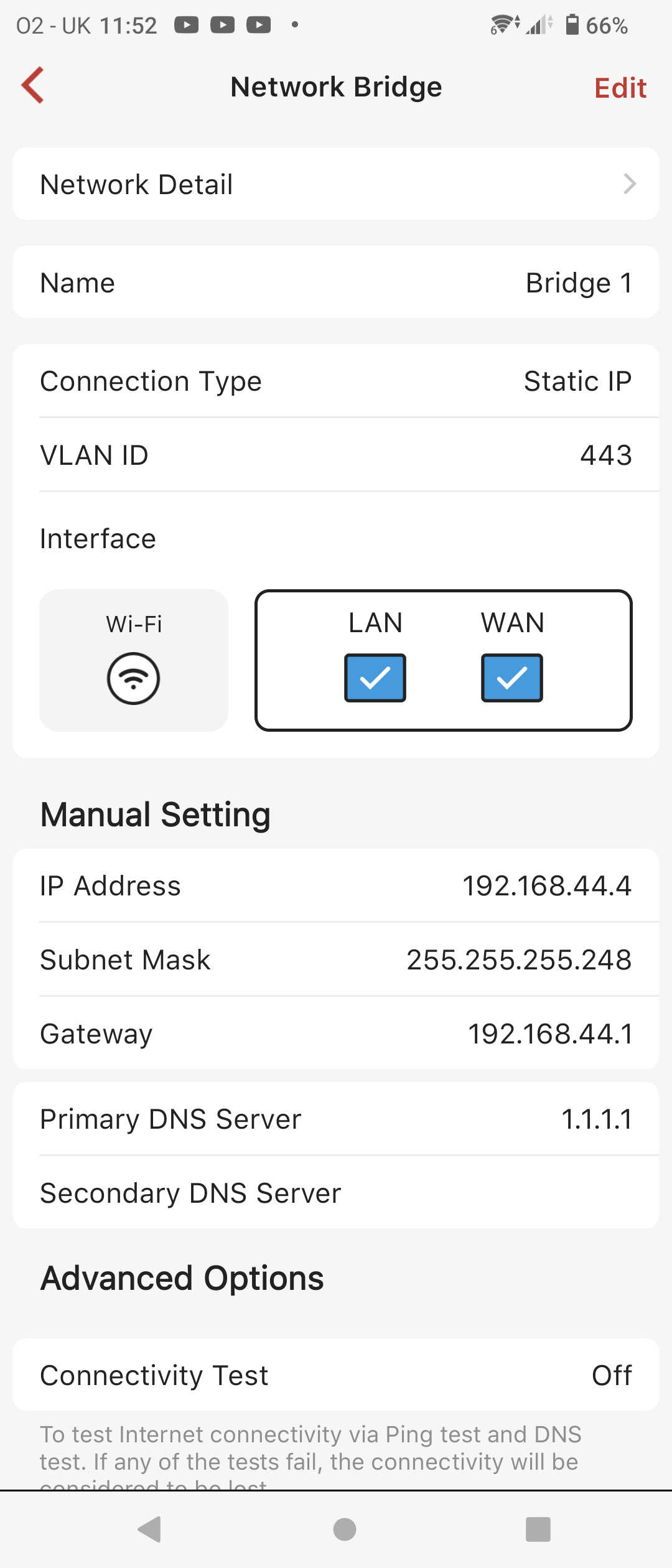Tap the red back arrow
This screenshot has width=672, height=1568.
click(x=33, y=85)
